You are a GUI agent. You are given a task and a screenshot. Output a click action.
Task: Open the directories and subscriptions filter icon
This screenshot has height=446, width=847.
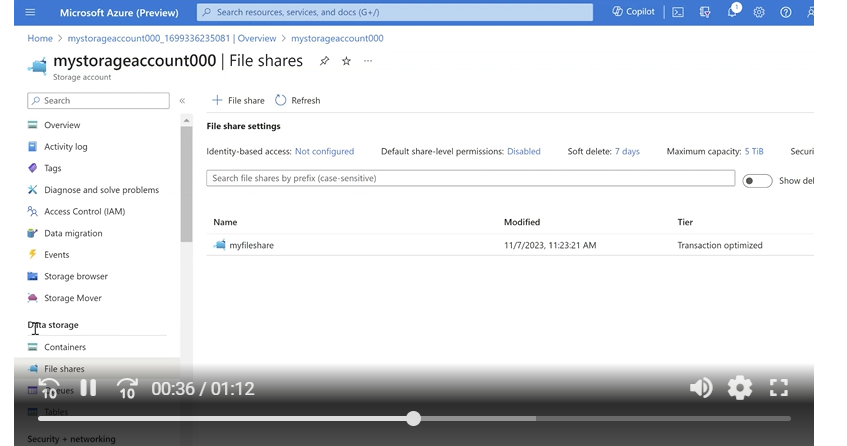(x=705, y=12)
